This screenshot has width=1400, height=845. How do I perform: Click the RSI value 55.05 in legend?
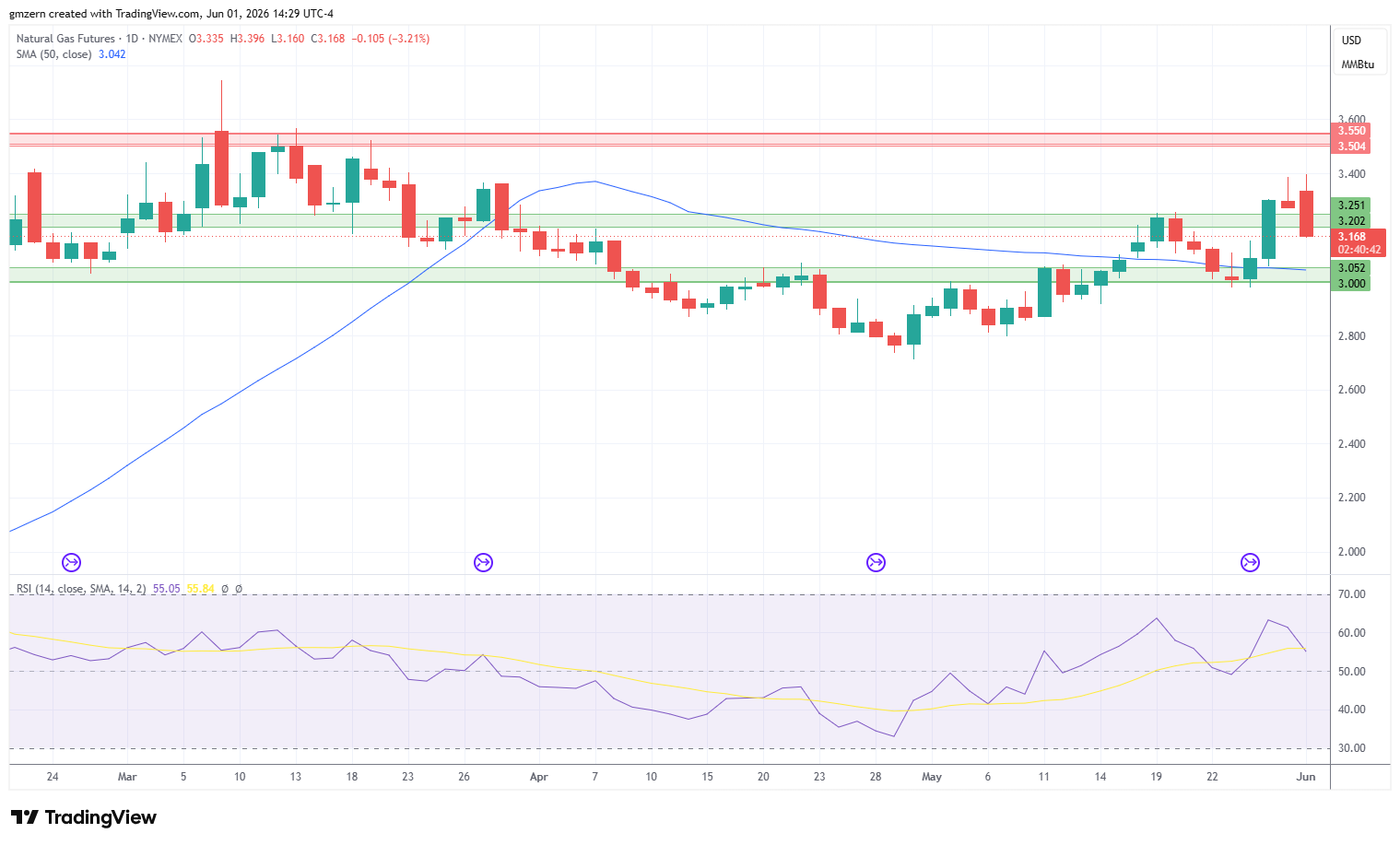tap(167, 589)
